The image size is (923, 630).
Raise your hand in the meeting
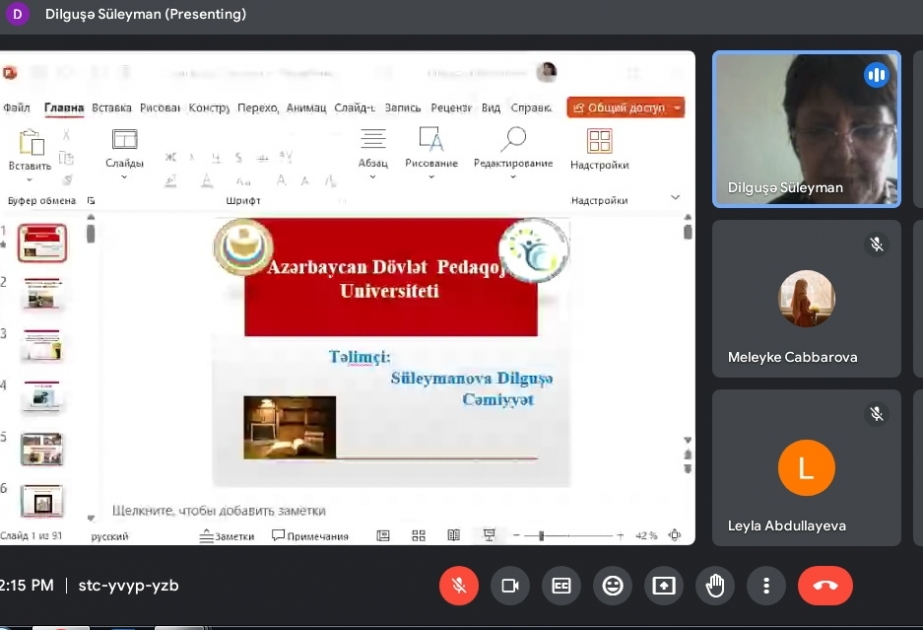click(715, 585)
